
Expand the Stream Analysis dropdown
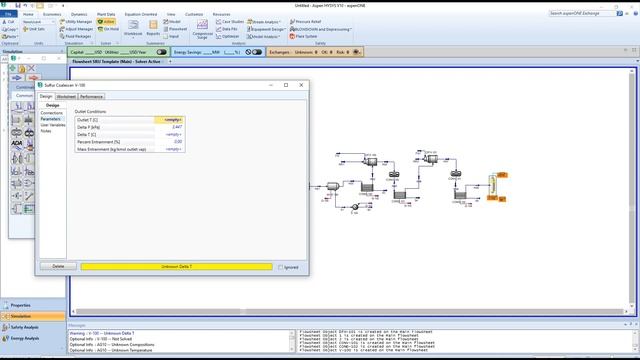[280, 22]
